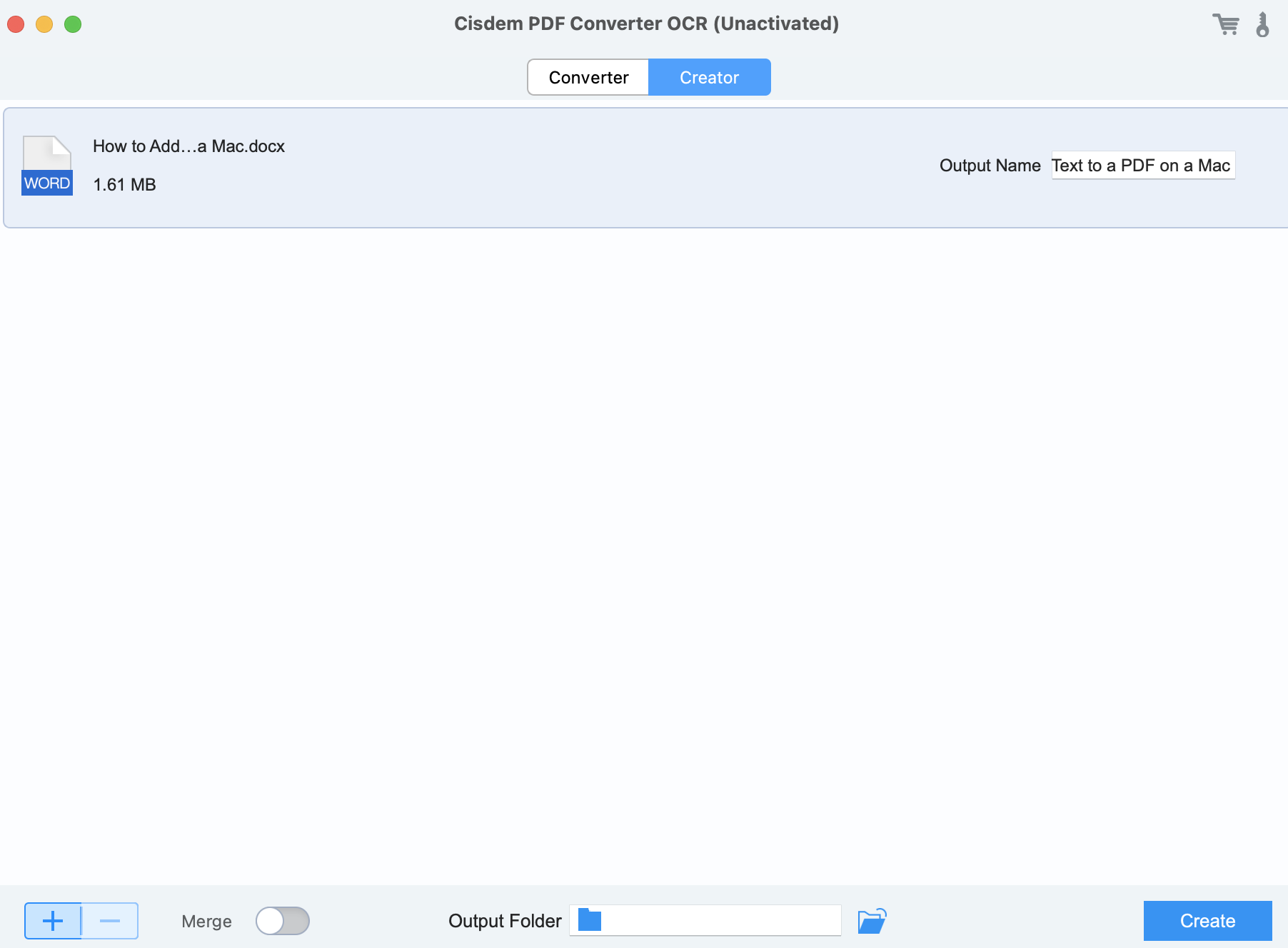
Task: Select the file size label 1.61 MB
Action: [x=124, y=184]
